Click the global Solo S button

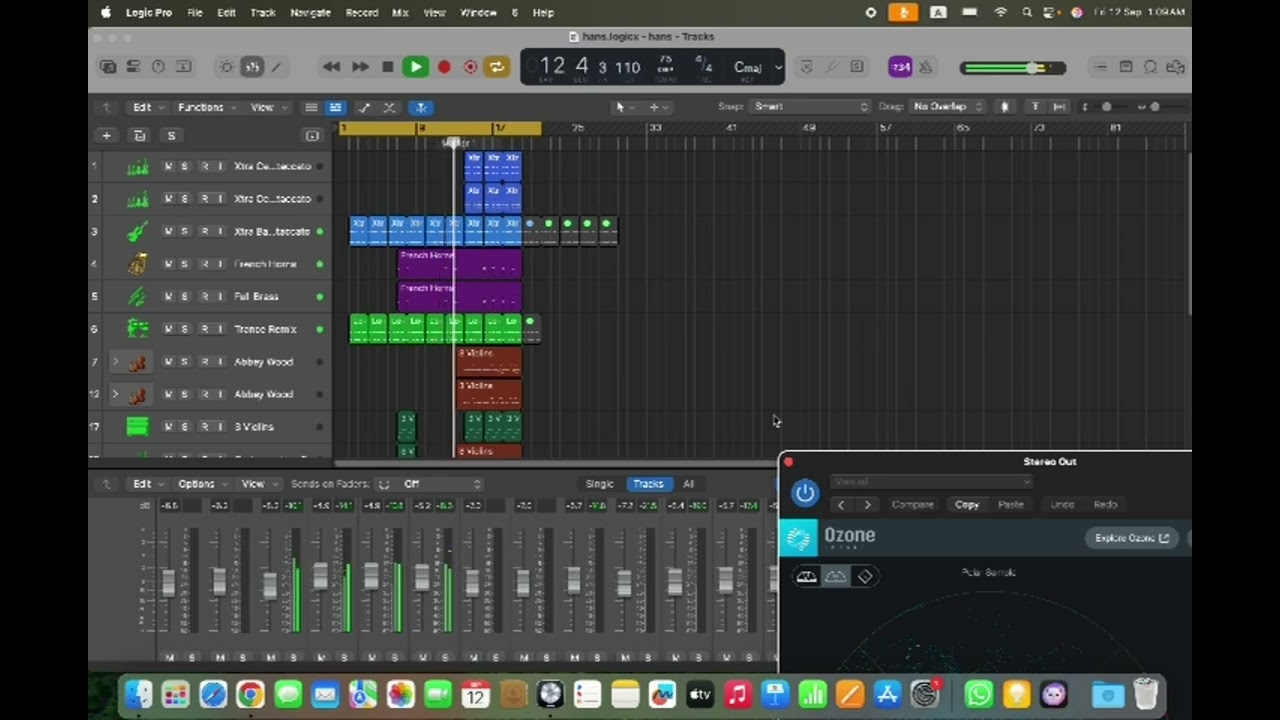tap(171, 135)
